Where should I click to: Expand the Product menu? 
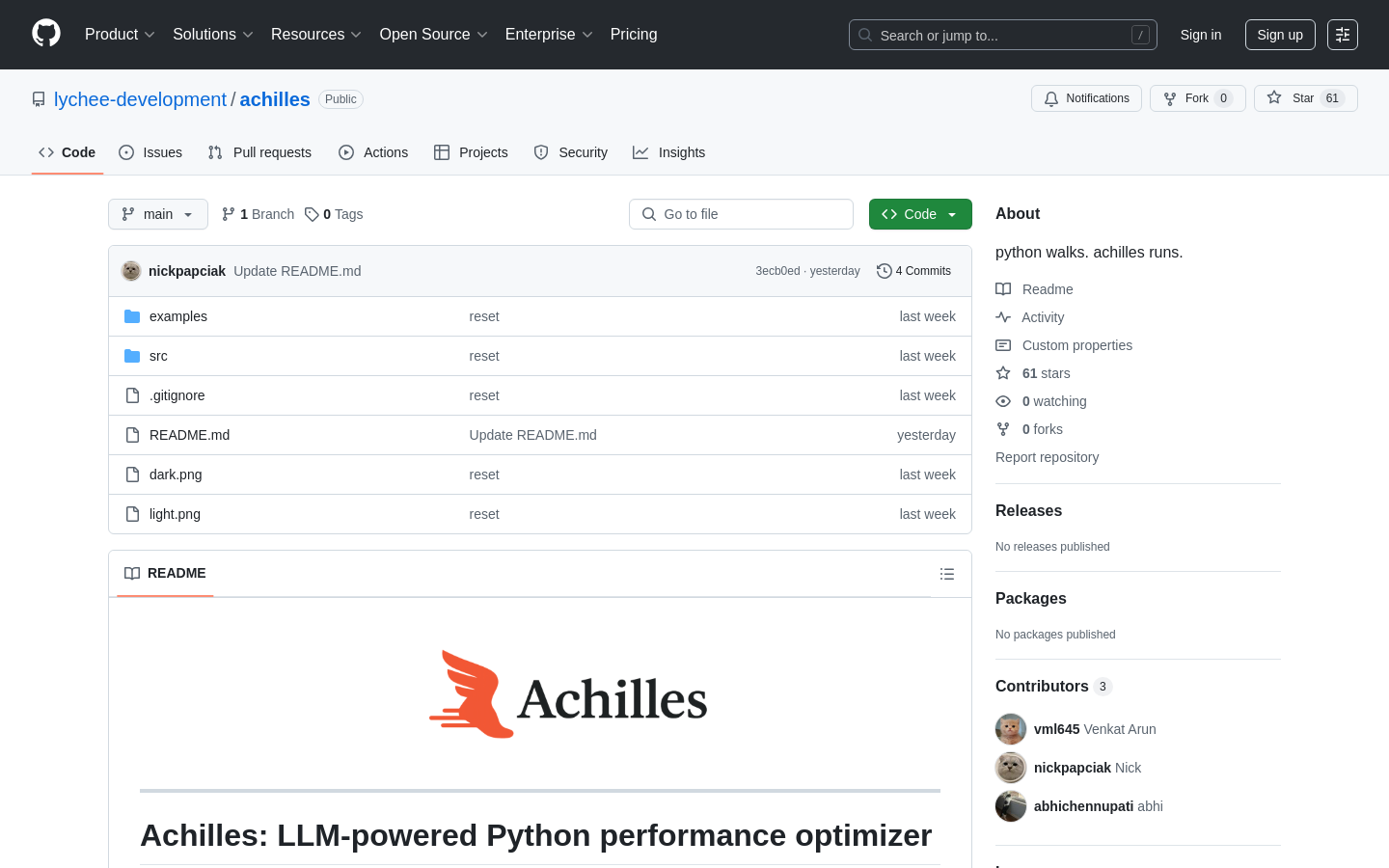click(120, 35)
